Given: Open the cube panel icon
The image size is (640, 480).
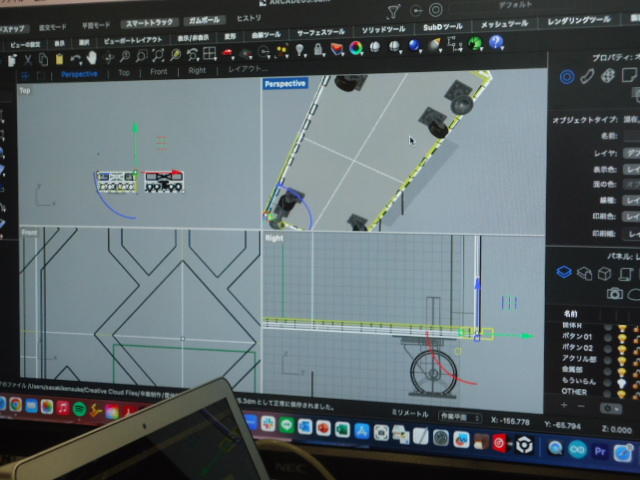Looking at the screenshot, I should tap(604, 273).
